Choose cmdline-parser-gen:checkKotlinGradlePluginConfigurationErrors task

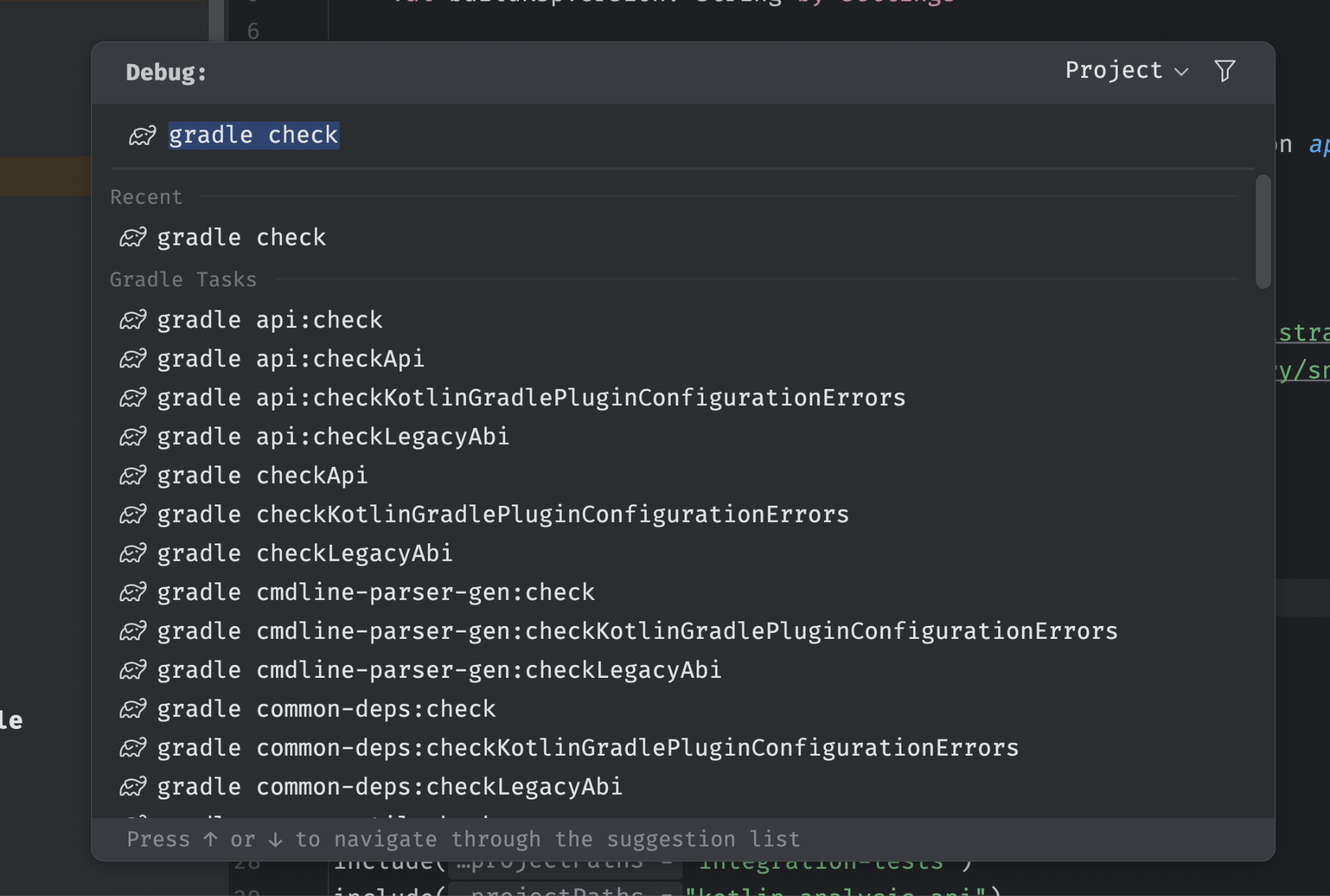636,631
